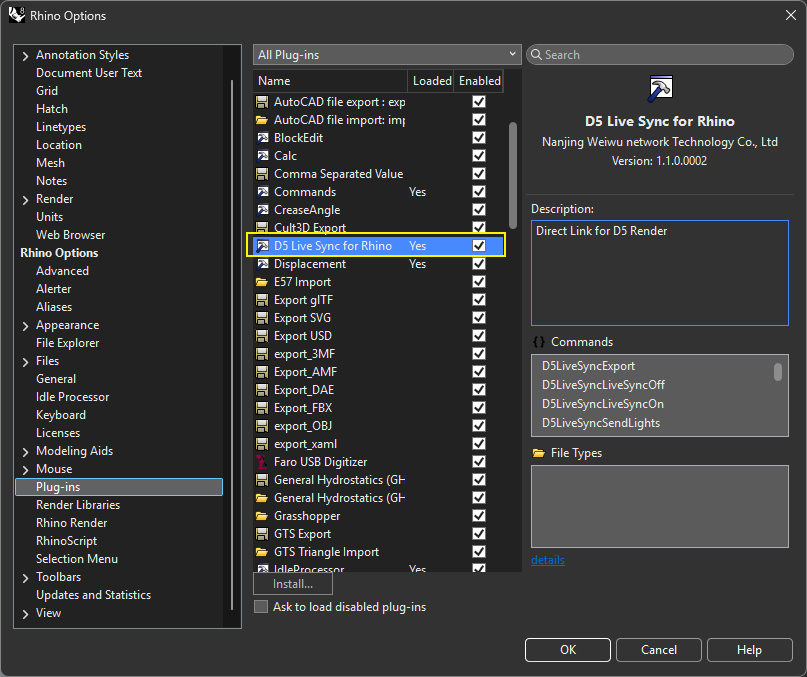The height and width of the screenshot is (677, 807).
Task: Click the Help button
Action: tap(749, 650)
